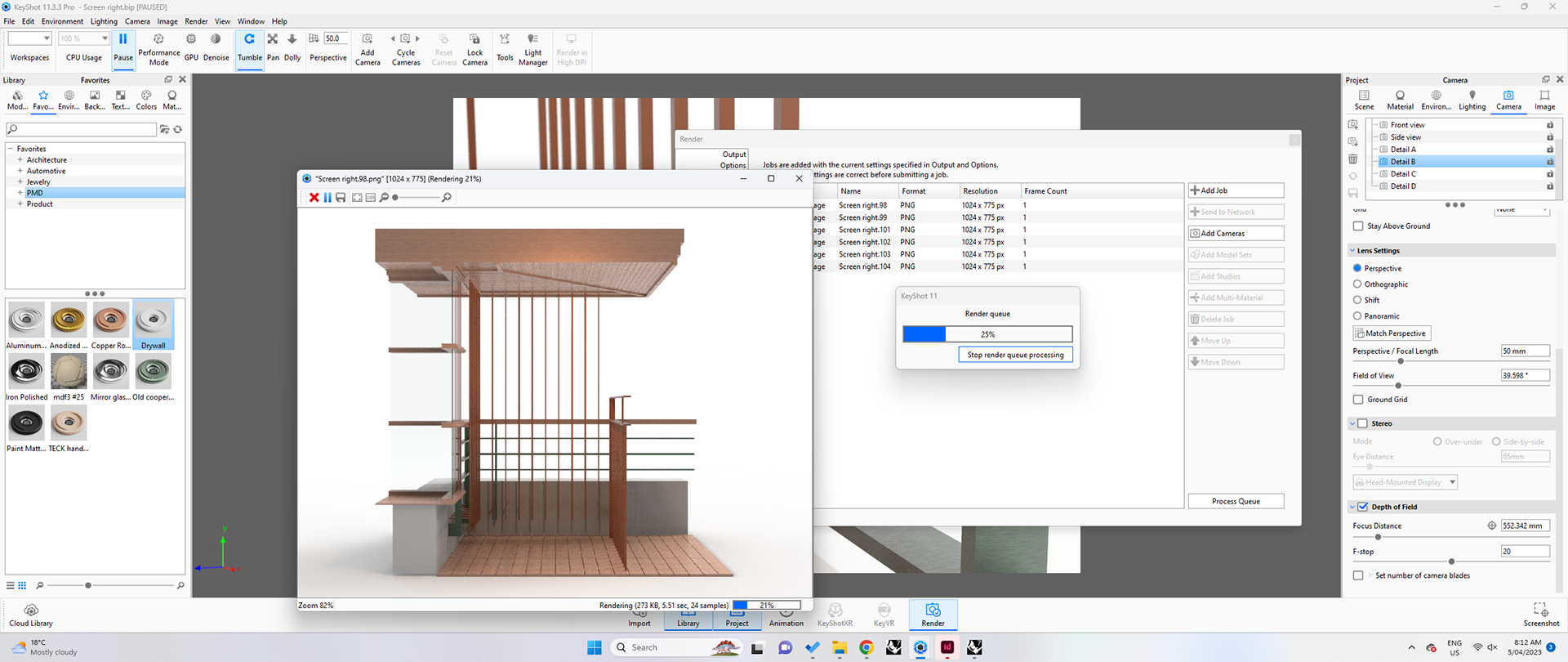The image size is (1568, 662).
Task: Open the Environment menu
Action: pyautogui.click(x=62, y=21)
